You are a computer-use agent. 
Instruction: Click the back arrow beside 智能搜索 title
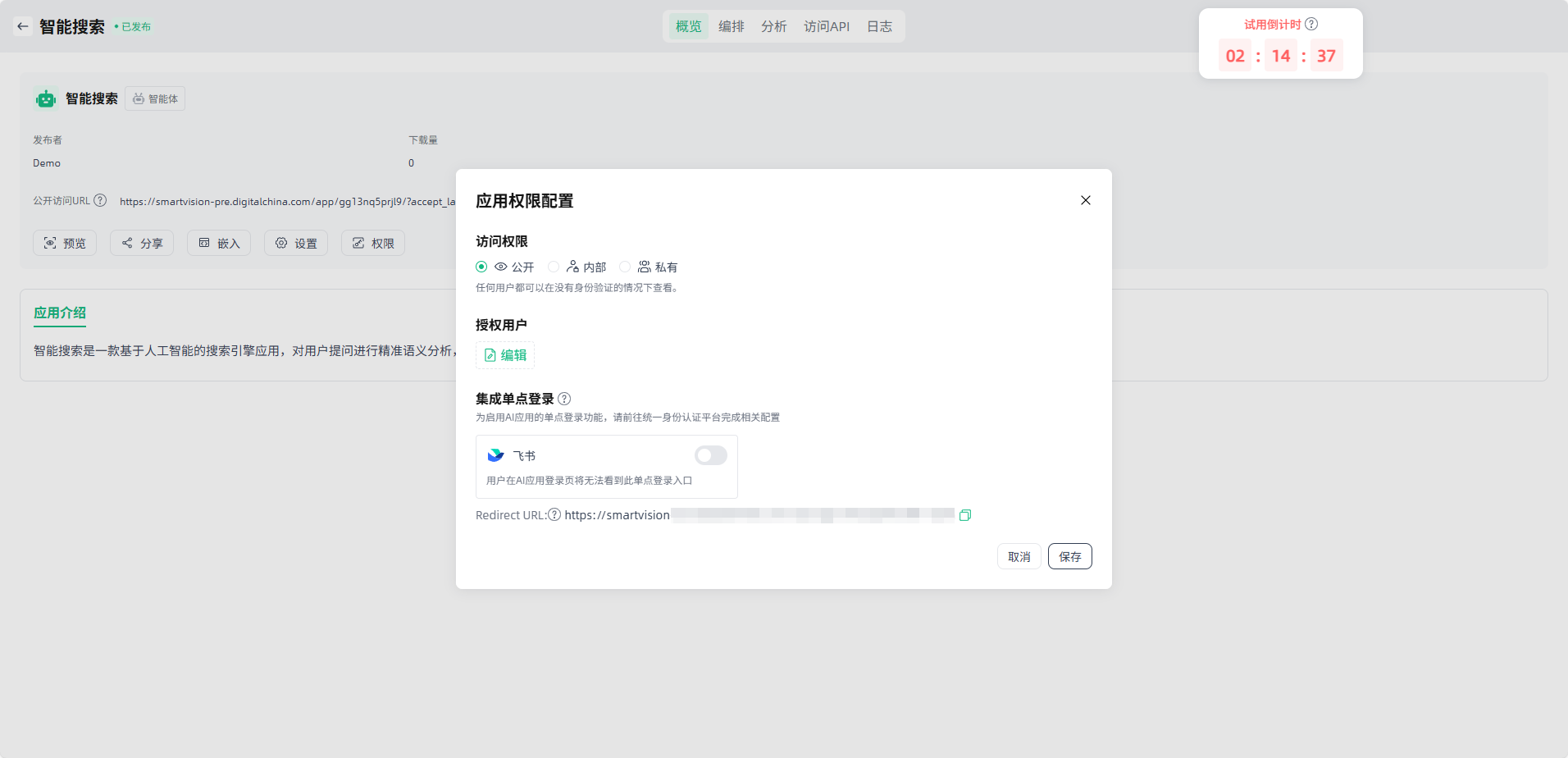[23, 26]
